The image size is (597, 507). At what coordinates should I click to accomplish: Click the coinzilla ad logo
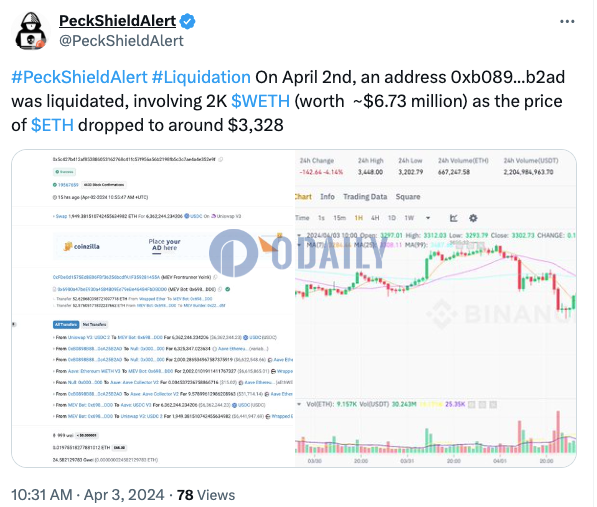[x=81, y=247]
